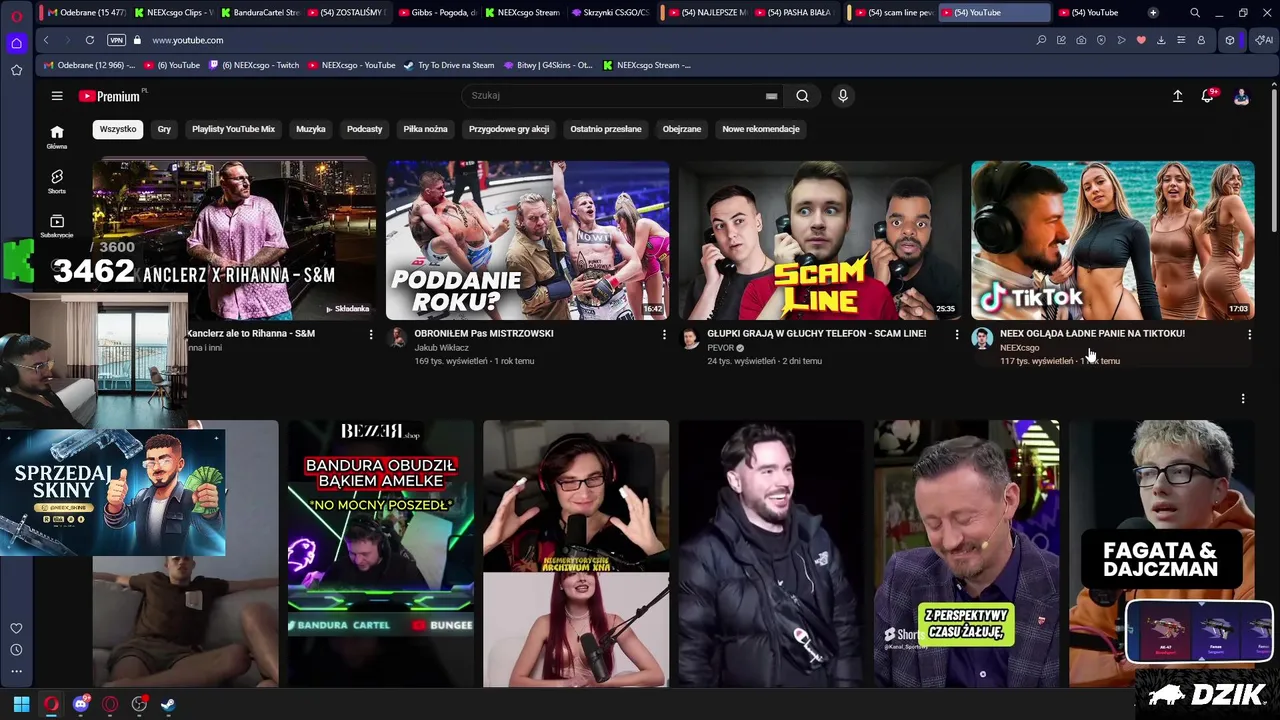Open Try To Drive na Steam bookmark
Screen dimensions: 1280x720
pyautogui.click(x=449, y=65)
